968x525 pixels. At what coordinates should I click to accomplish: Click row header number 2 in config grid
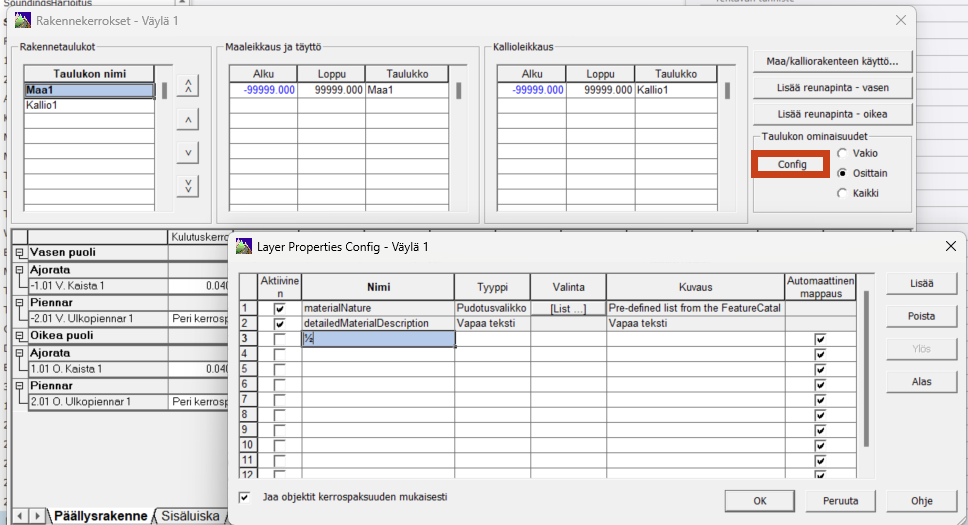click(248, 323)
